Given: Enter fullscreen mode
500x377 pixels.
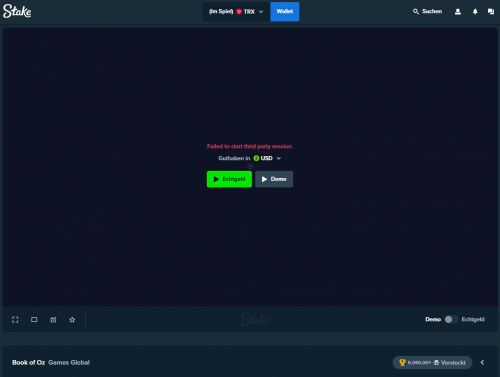Looking at the screenshot, I should pyautogui.click(x=15, y=320).
